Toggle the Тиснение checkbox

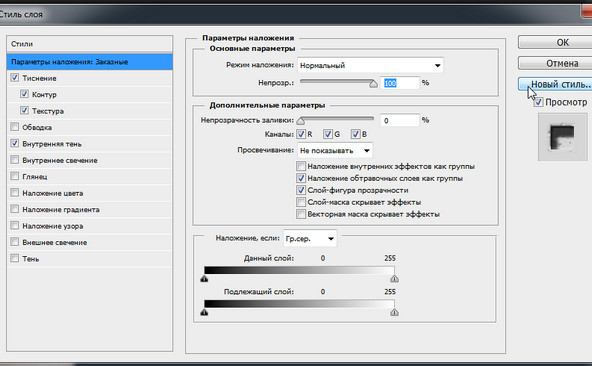point(15,78)
